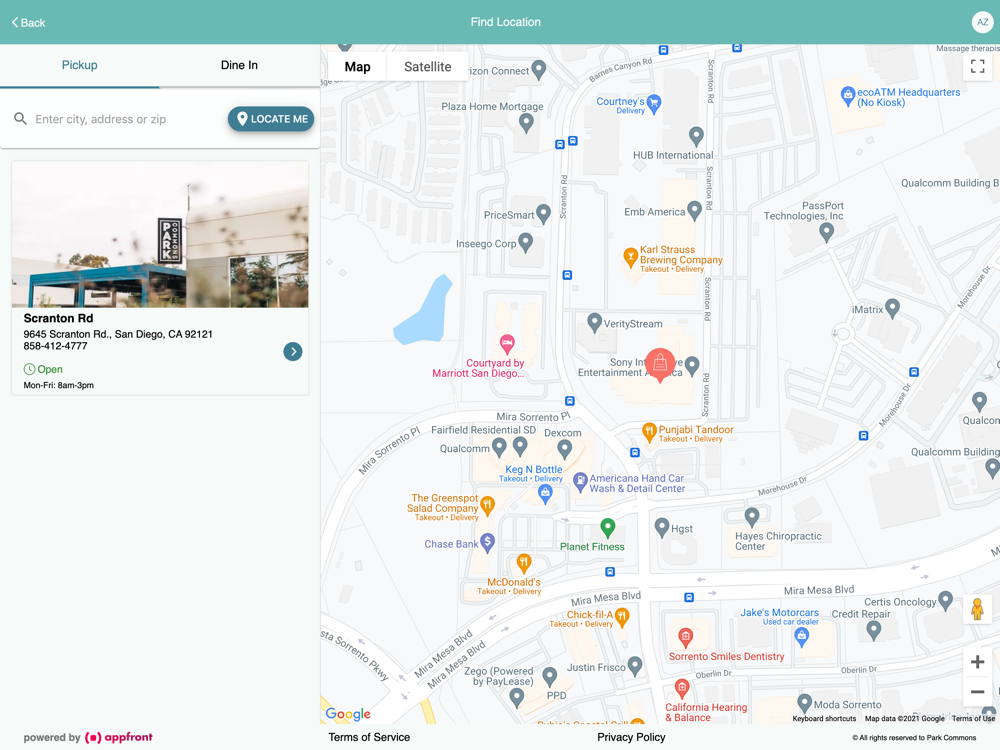This screenshot has height=750, width=1000.
Task: Click the Courtney's delivery cart pin
Action: (x=654, y=103)
